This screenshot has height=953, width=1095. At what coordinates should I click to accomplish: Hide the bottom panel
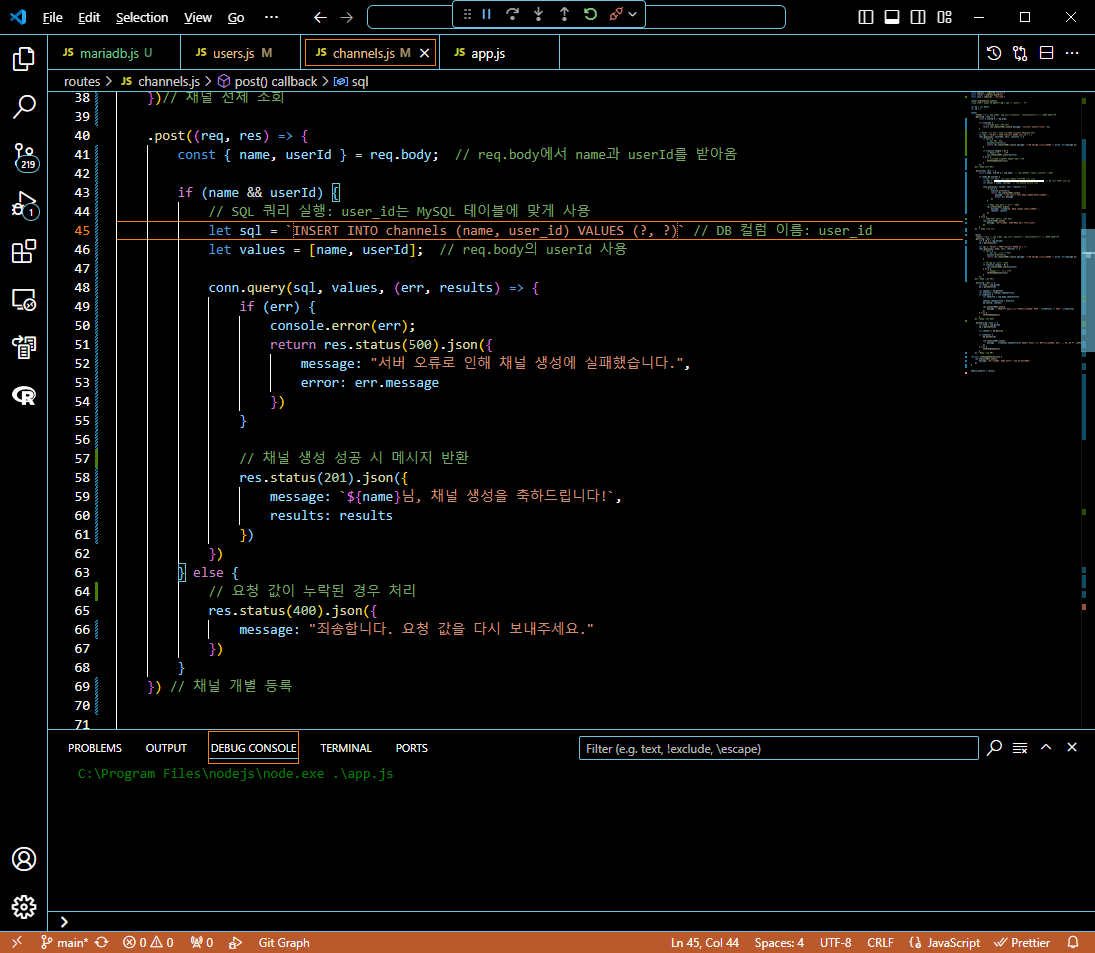[1072, 747]
